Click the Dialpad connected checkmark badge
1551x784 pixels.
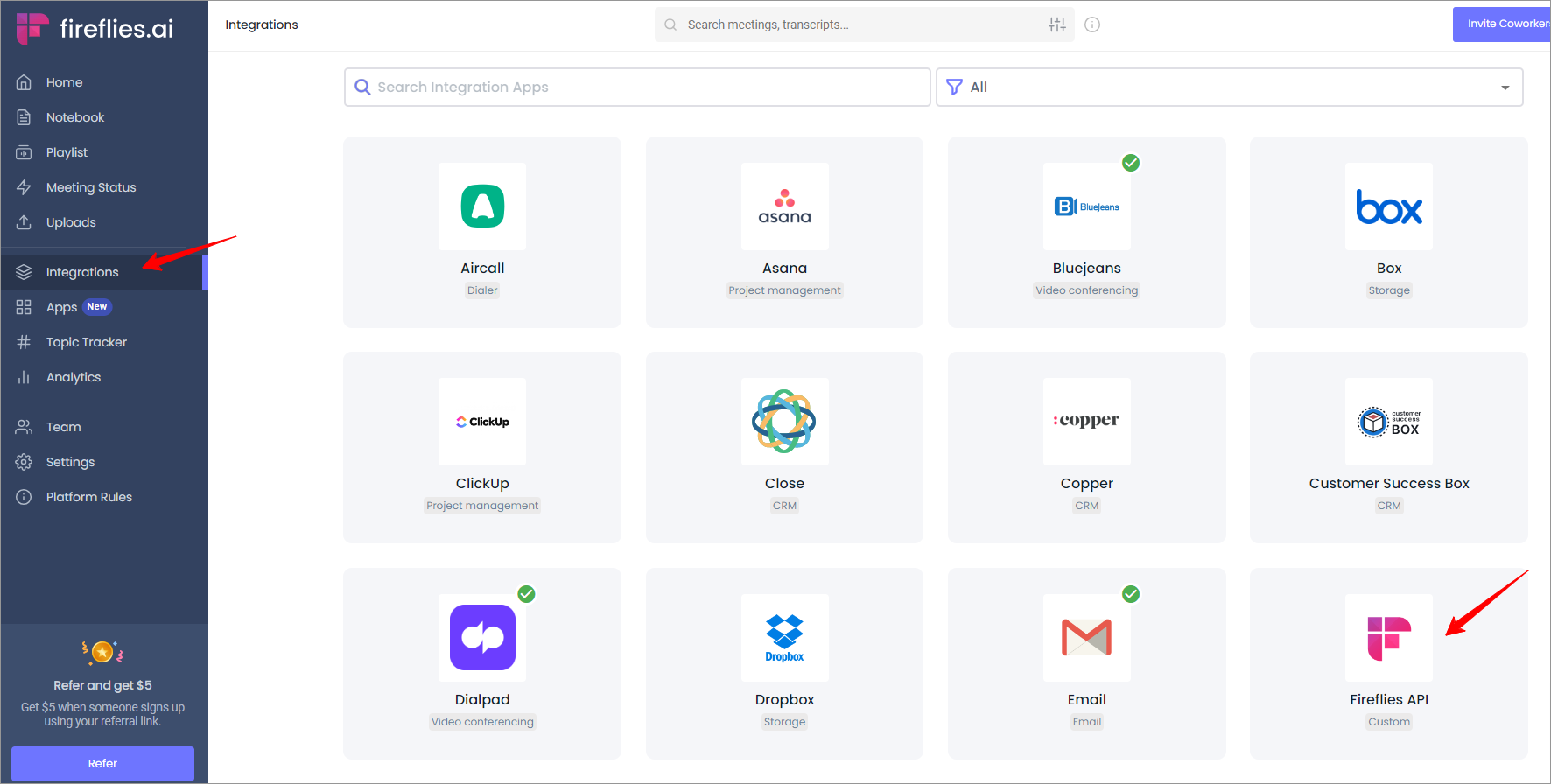[526, 594]
